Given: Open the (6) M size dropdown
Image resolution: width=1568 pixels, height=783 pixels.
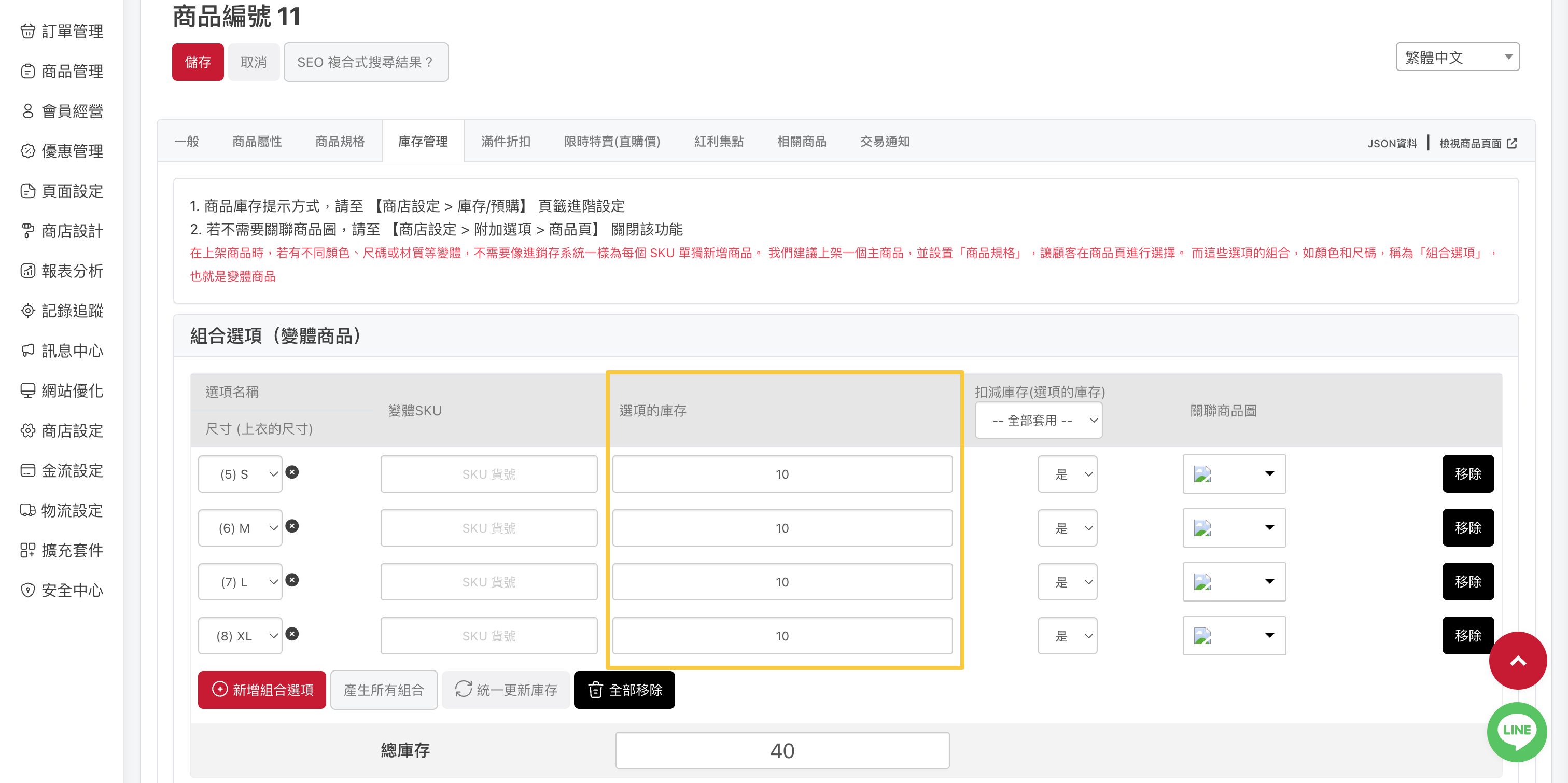Looking at the screenshot, I should click(x=240, y=528).
